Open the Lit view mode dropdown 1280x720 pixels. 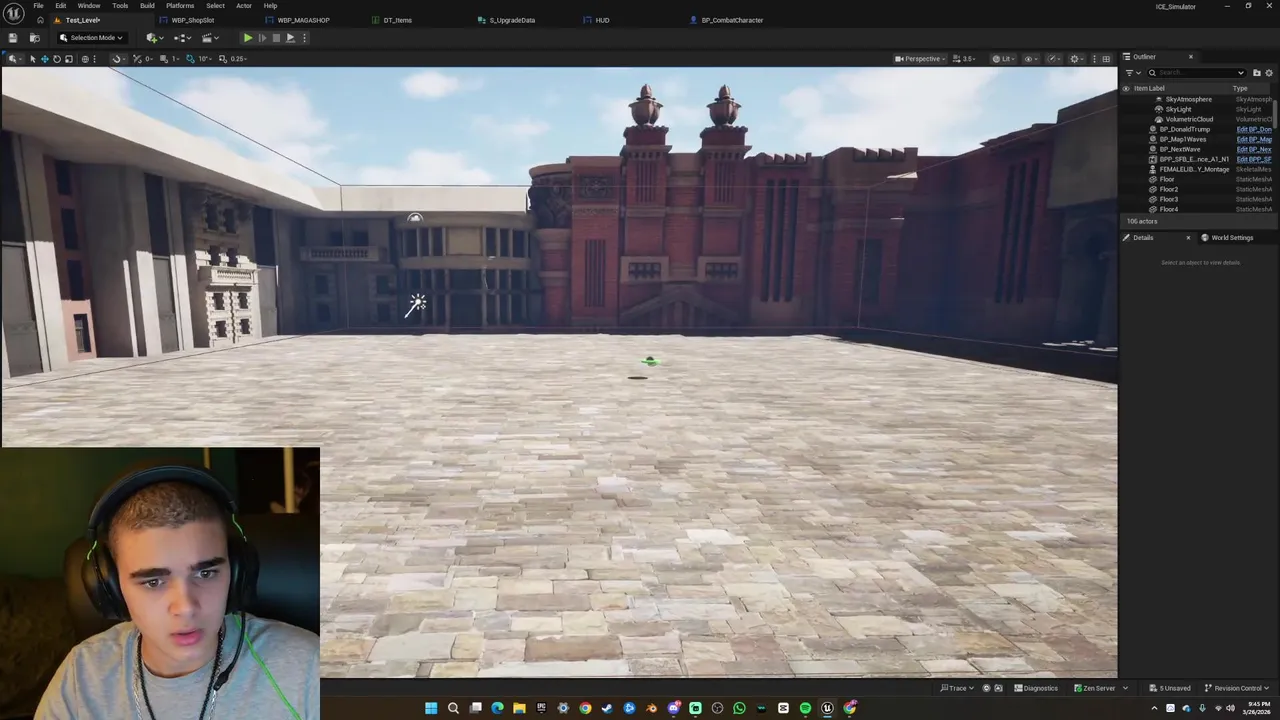coord(1002,59)
